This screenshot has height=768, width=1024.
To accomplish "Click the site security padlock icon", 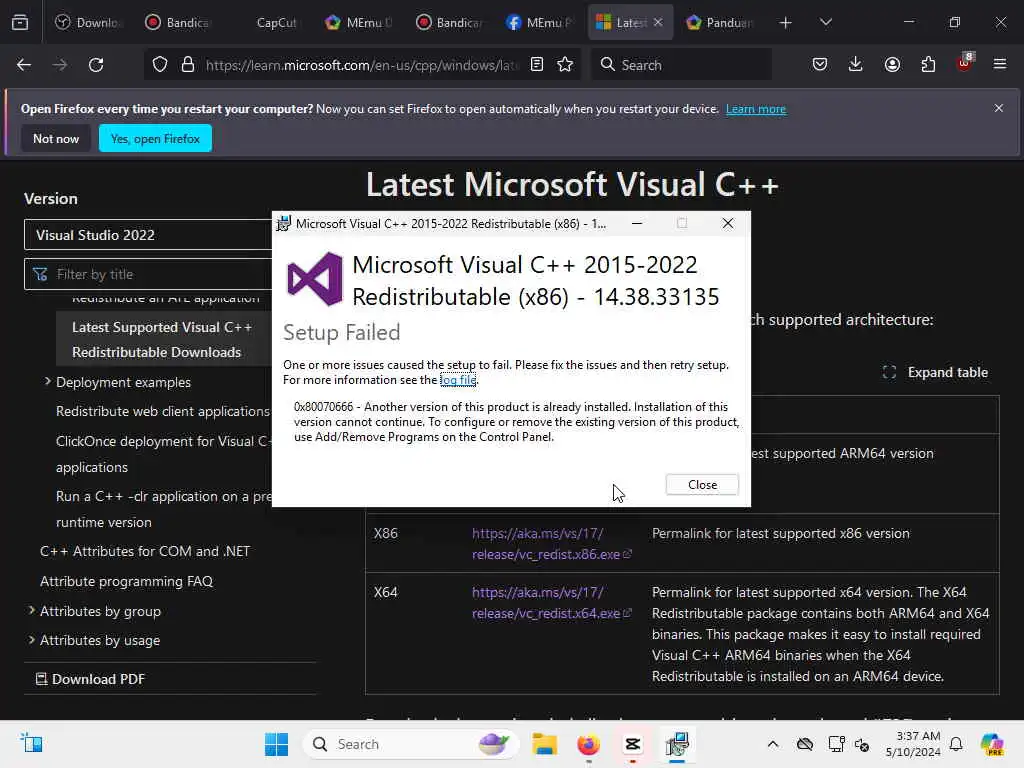I will (x=188, y=65).
